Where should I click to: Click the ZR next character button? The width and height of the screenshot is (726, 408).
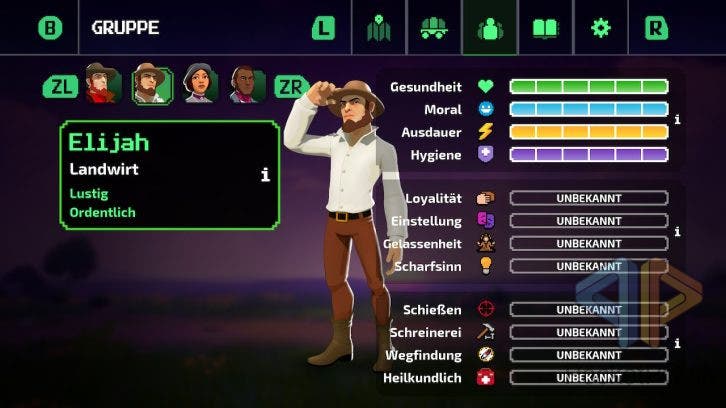coord(292,87)
